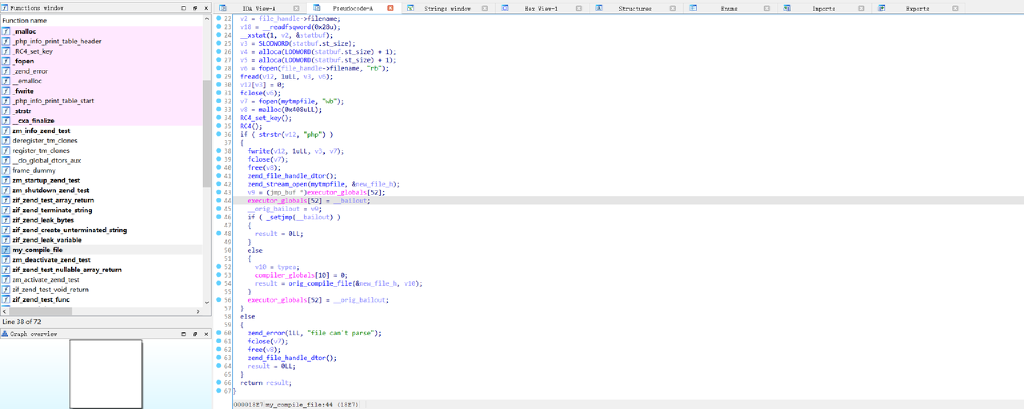Float the Functions window panel

point(193,7)
